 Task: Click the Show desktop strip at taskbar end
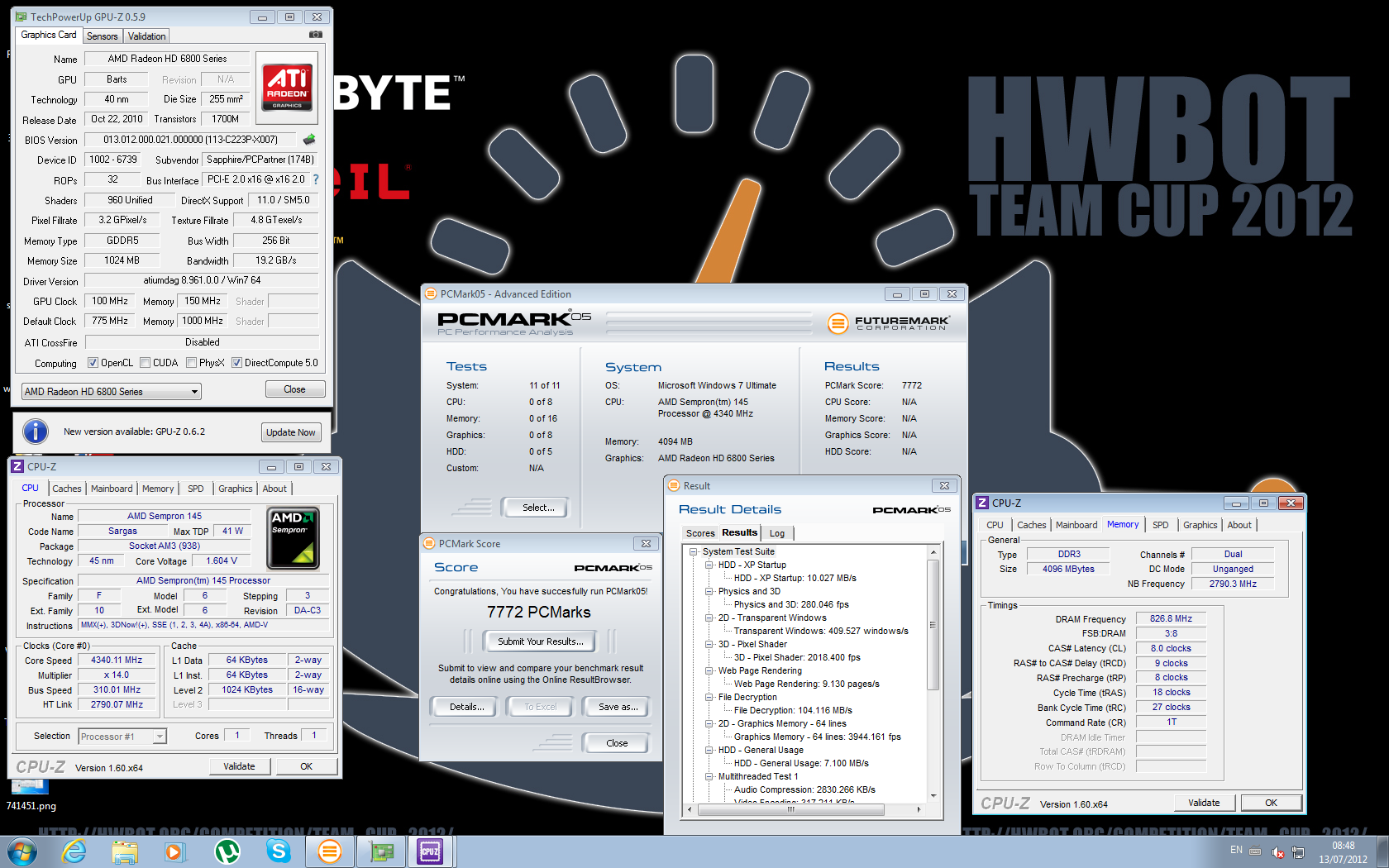point(1382,851)
